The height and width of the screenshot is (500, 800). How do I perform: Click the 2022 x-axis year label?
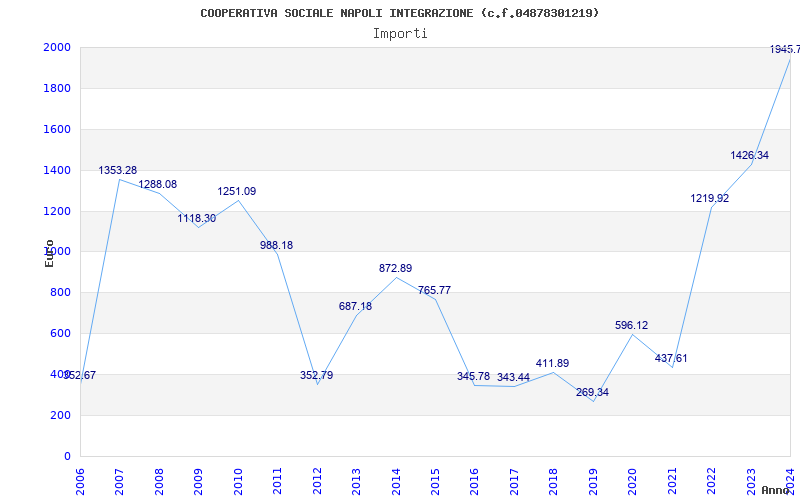pyautogui.click(x=712, y=481)
